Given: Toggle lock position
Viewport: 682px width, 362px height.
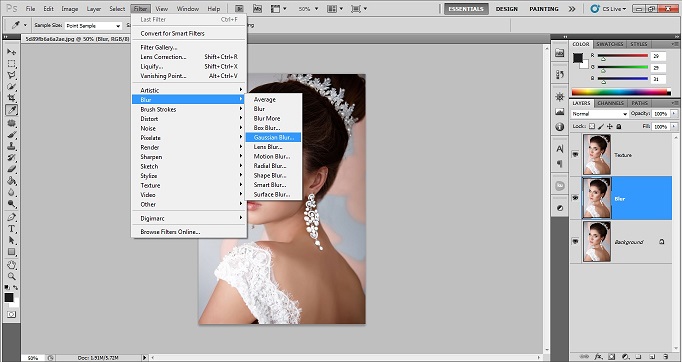Looking at the screenshot, I should click(610, 126).
